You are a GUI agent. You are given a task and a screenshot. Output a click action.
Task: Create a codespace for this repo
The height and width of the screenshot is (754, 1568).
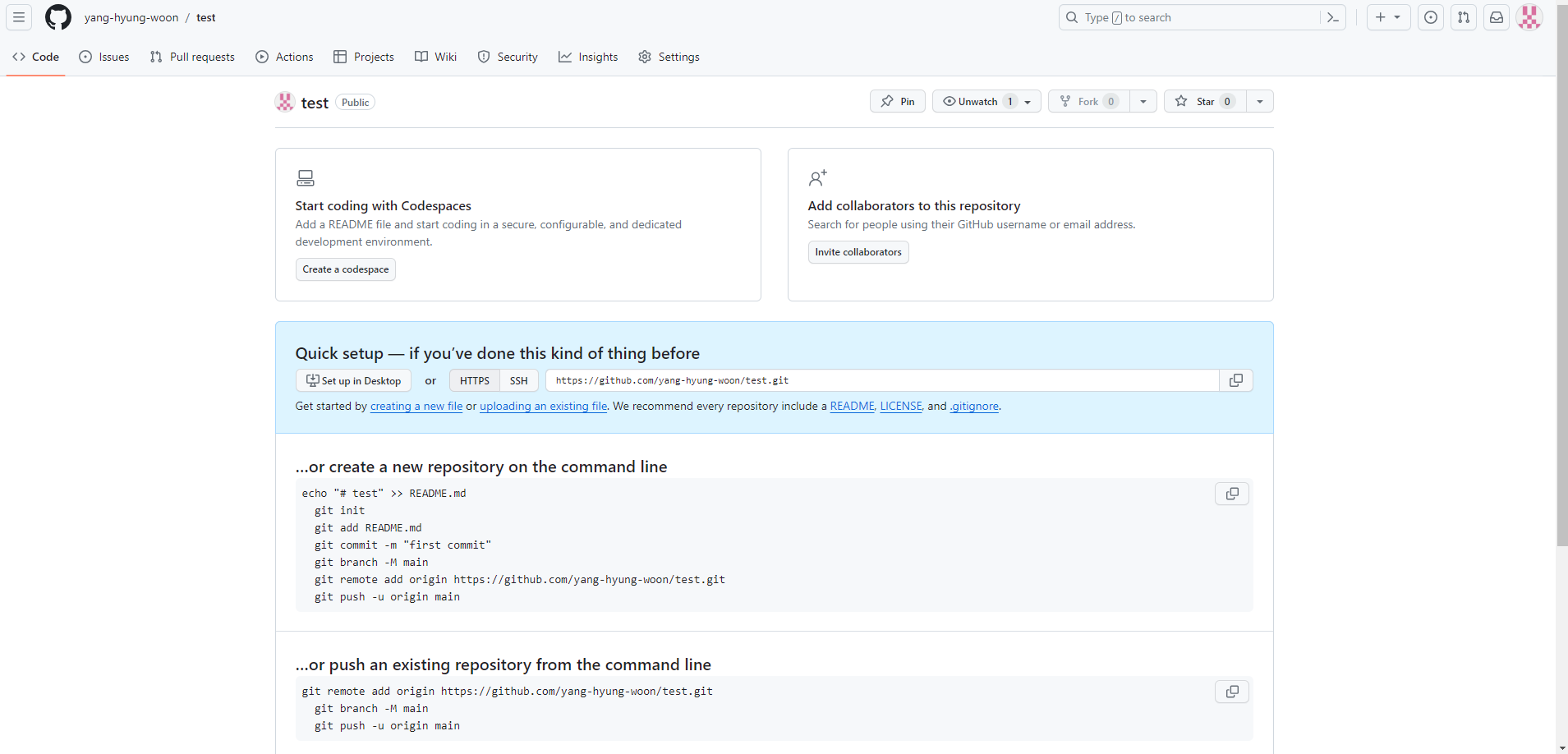pos(345,269)
